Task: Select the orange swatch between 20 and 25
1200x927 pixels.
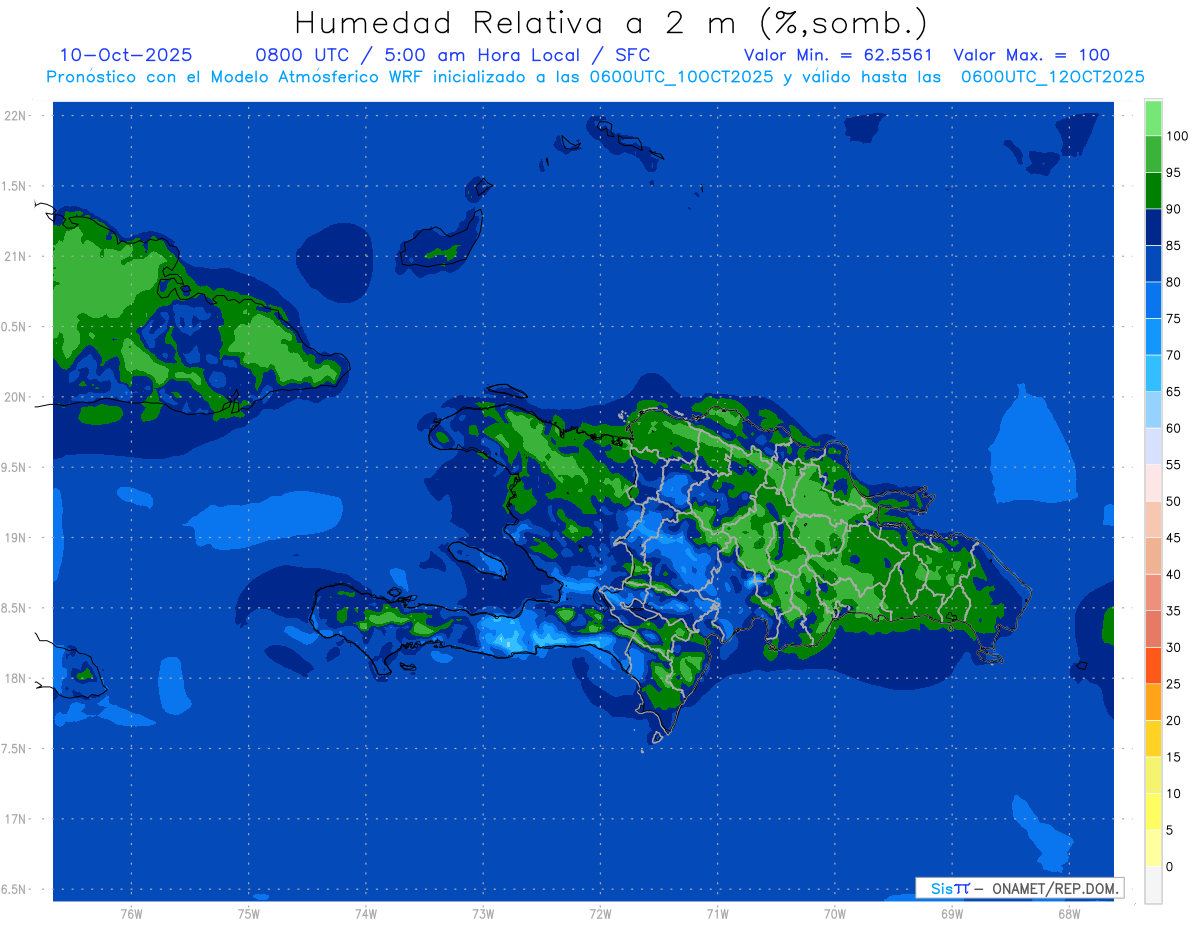Action: [x=1153, y=702]
